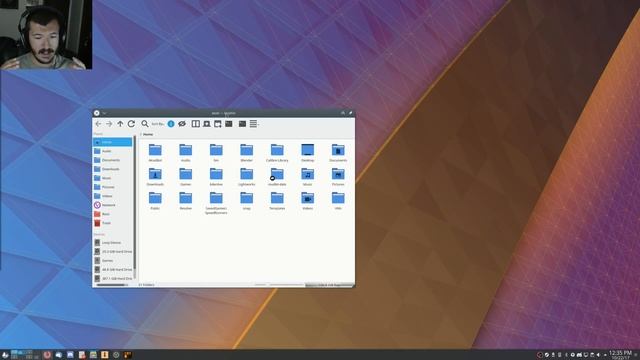Select the Downloads folder in file view
The height and width of the screenshot is (360, 640).
155,177
